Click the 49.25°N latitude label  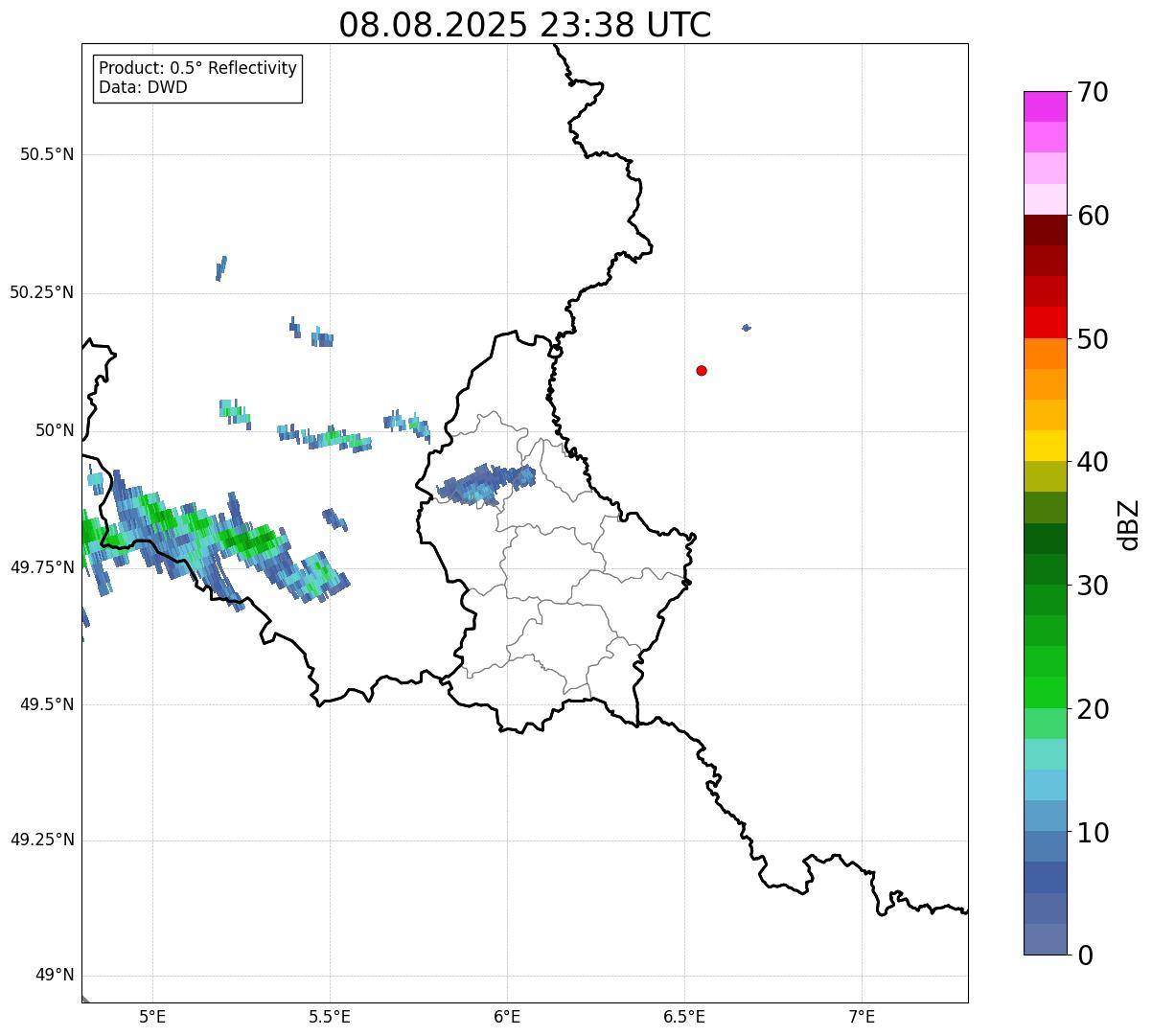[x=42, y=840]
